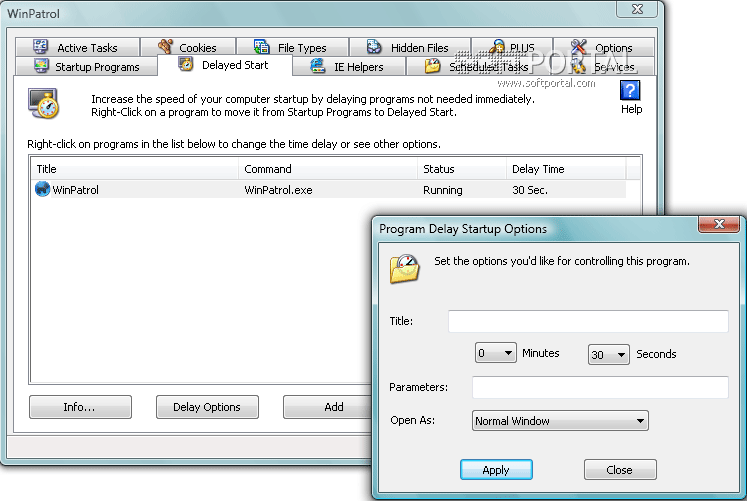This screenshot has width=747, height=501.
Task: Apply the delay startup options
Action: pyautogui.click(x=496, y=470)
